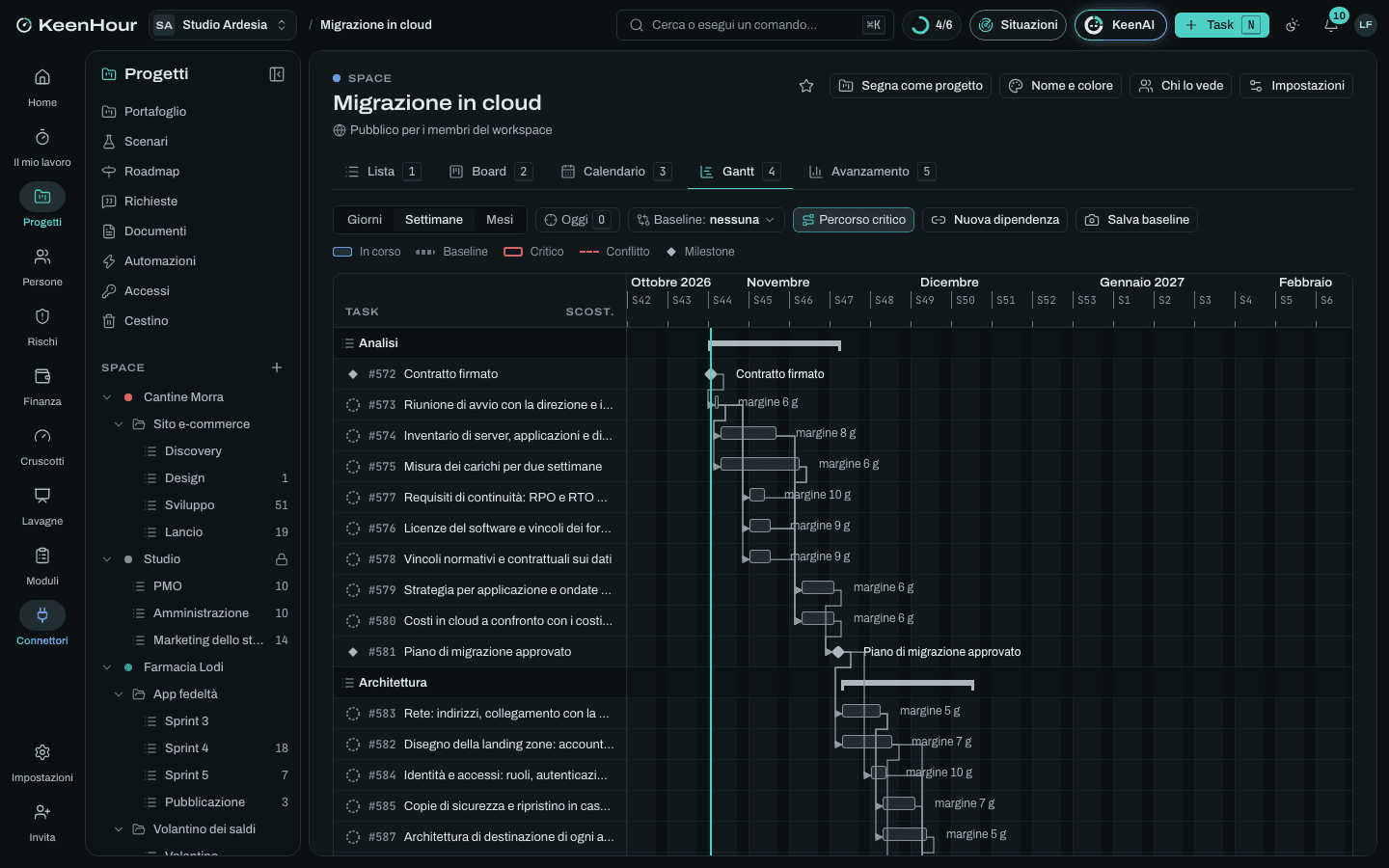Select the Mesi zoom level

(500, 220)
